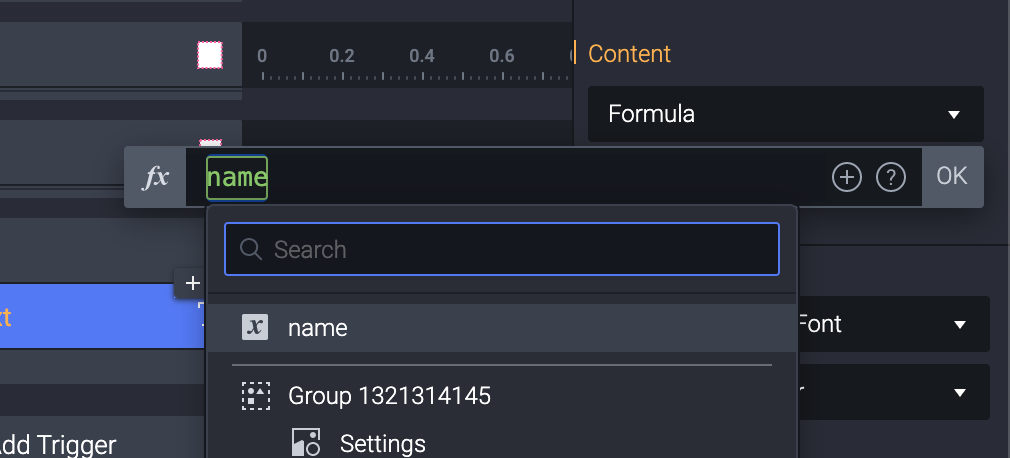Viewport: 1010px width, 458px height.
Task: Click the variable x icon beside name
Action: (x=255, y=327)
